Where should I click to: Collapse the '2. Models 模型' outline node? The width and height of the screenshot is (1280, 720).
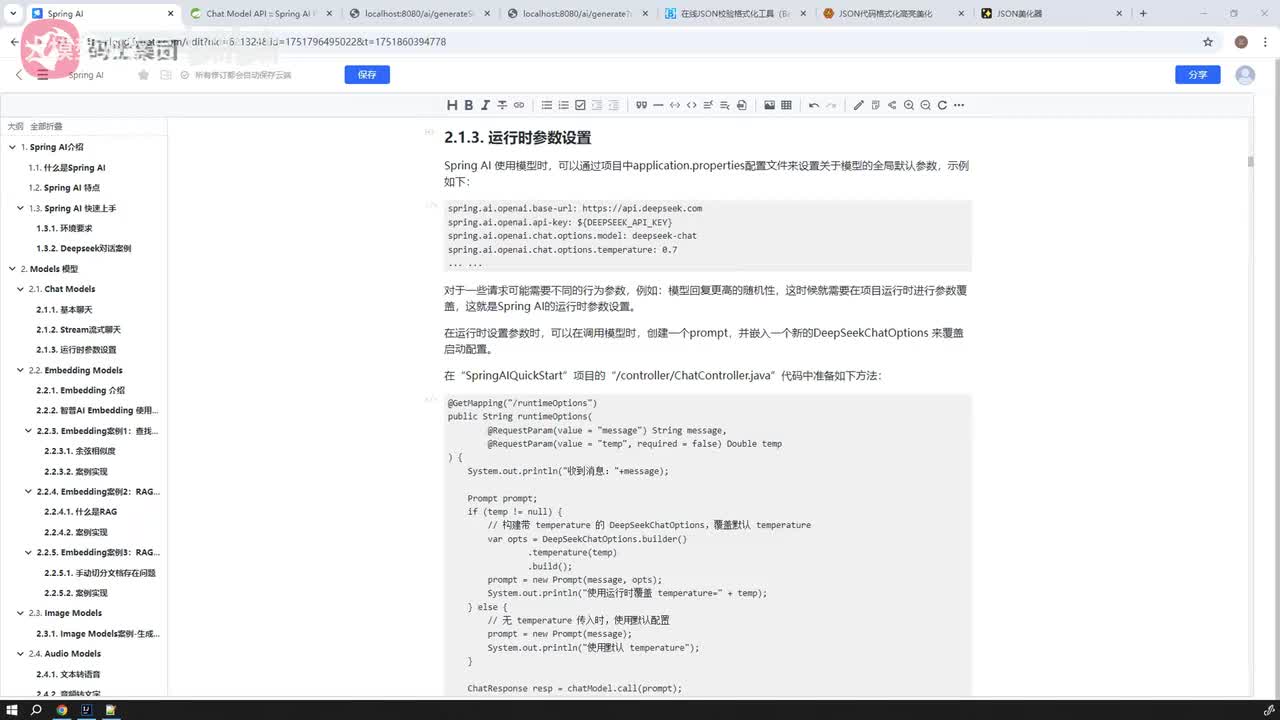point(12,269)
